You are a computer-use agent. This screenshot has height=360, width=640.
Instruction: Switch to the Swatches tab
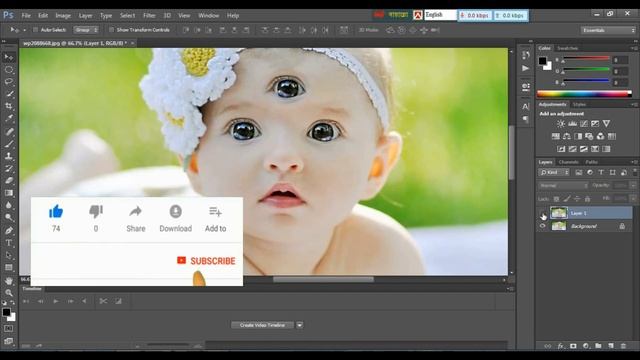pyautogui.click(x=567, y=48)
